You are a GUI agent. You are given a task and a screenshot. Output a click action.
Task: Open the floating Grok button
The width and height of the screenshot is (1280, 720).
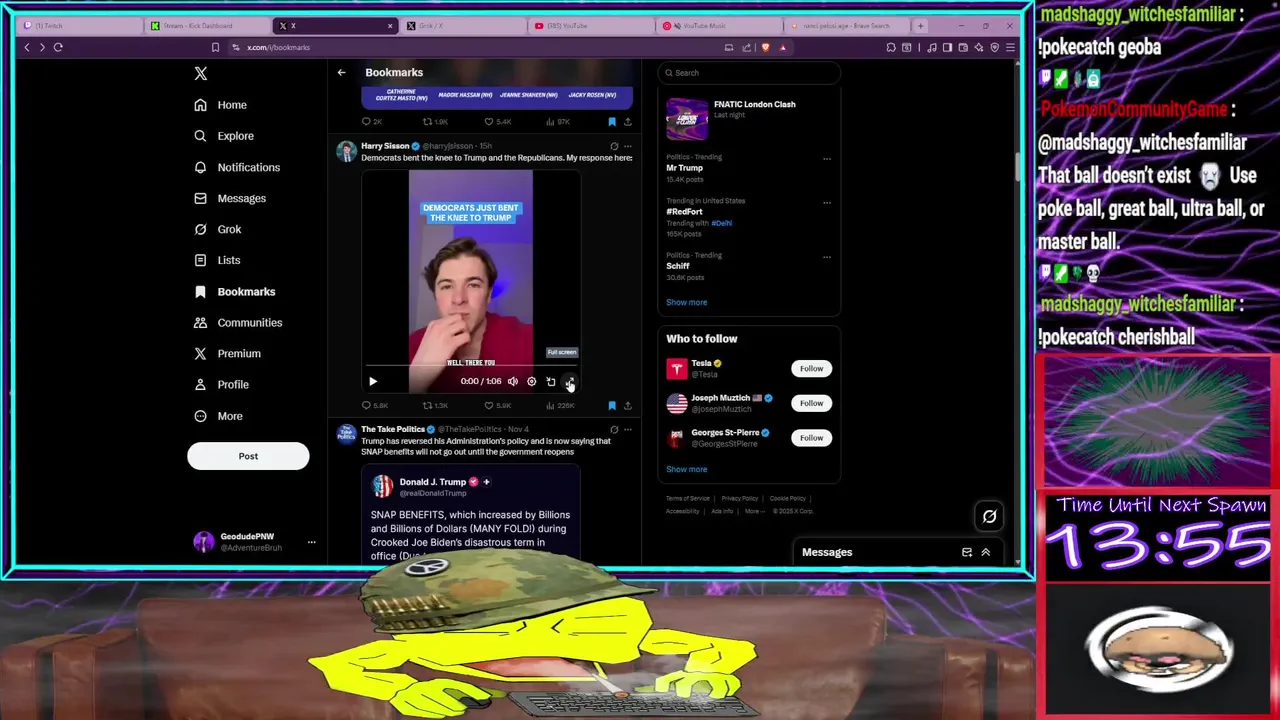point(989,516)
